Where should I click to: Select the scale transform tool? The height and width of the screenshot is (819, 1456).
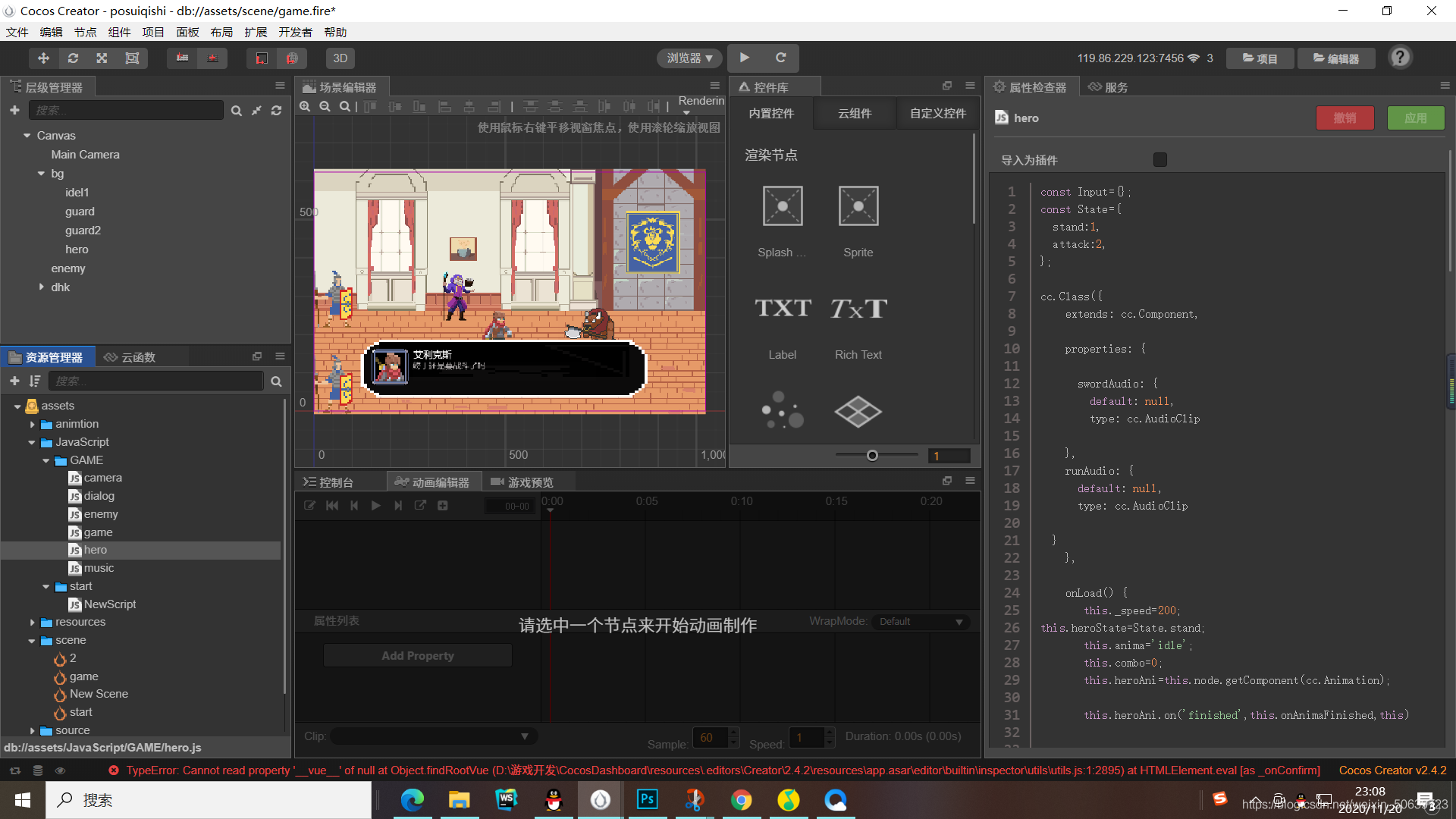pyautogui.click(x=102, y=58)
